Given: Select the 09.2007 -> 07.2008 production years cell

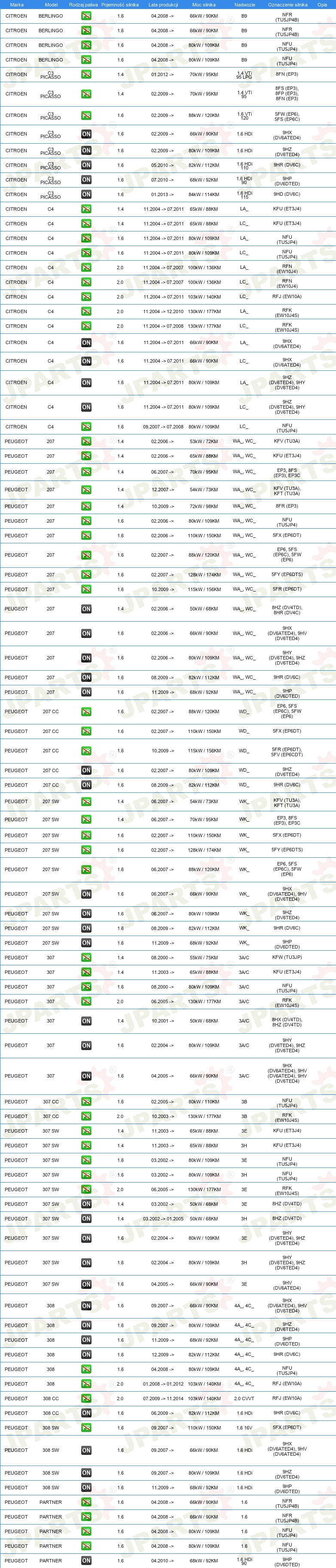Looking at the screenshot, I should [x=163, y=427].
